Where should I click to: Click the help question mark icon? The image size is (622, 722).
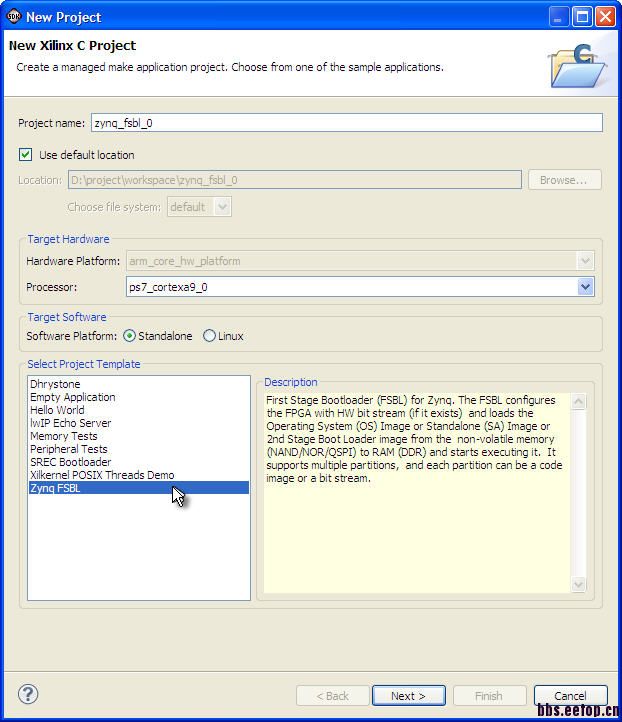[28, 694]
